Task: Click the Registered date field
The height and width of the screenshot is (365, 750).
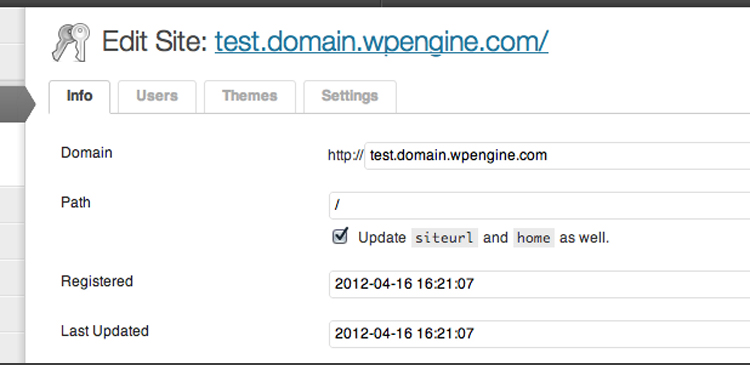Action: click(x=540, y=284)
